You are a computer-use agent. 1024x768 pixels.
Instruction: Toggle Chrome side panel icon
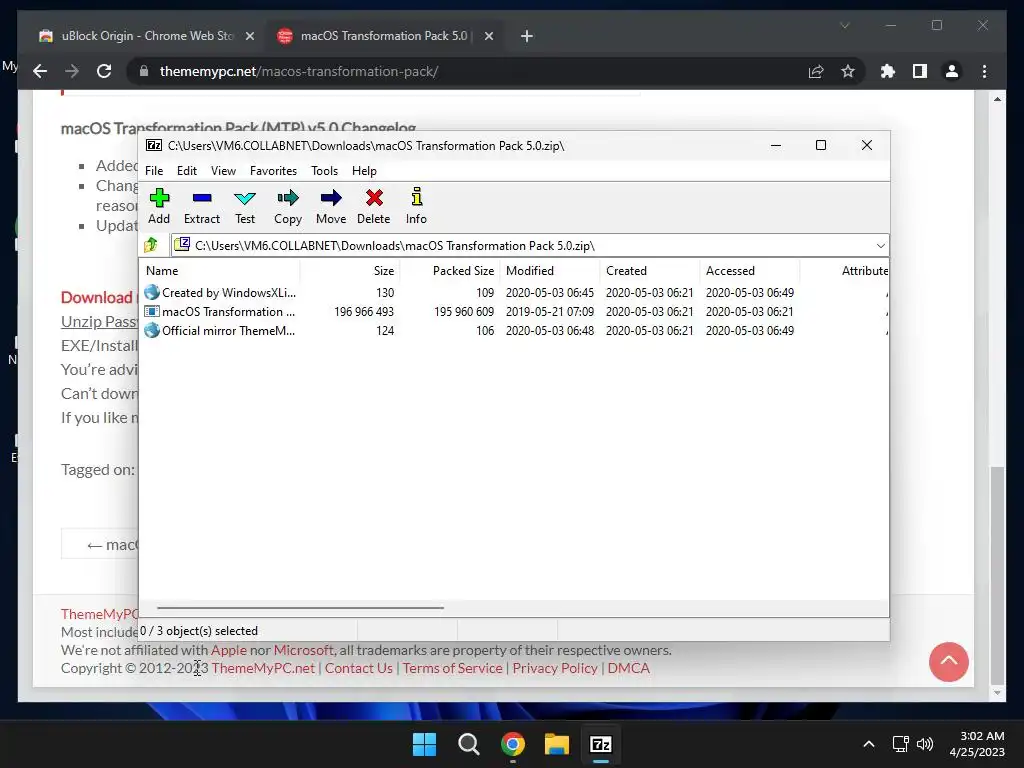coord(920,71)
